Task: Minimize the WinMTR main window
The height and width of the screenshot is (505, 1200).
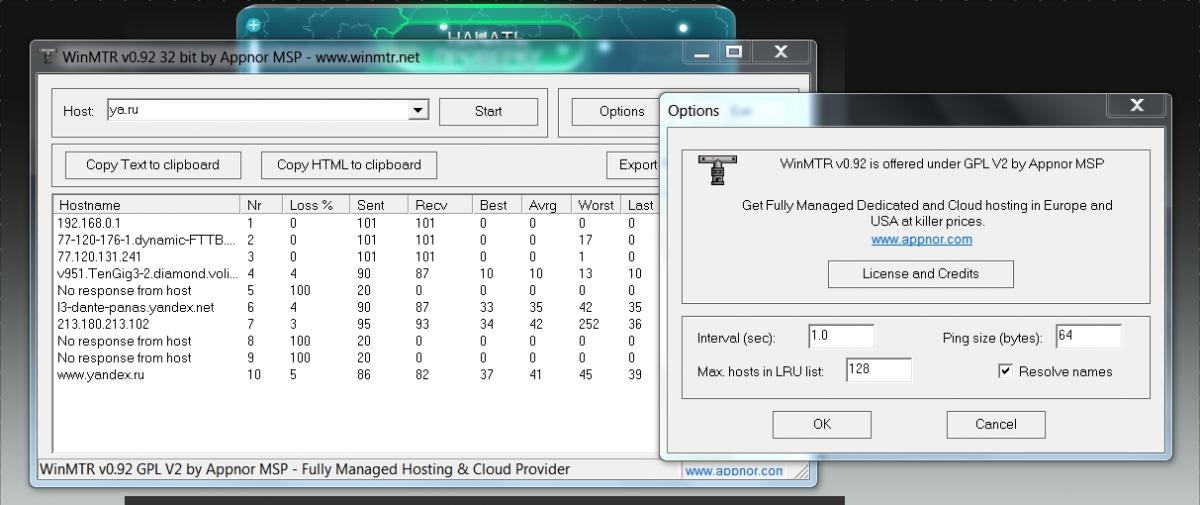Action: pyautogui.click(x=701, y=52)
